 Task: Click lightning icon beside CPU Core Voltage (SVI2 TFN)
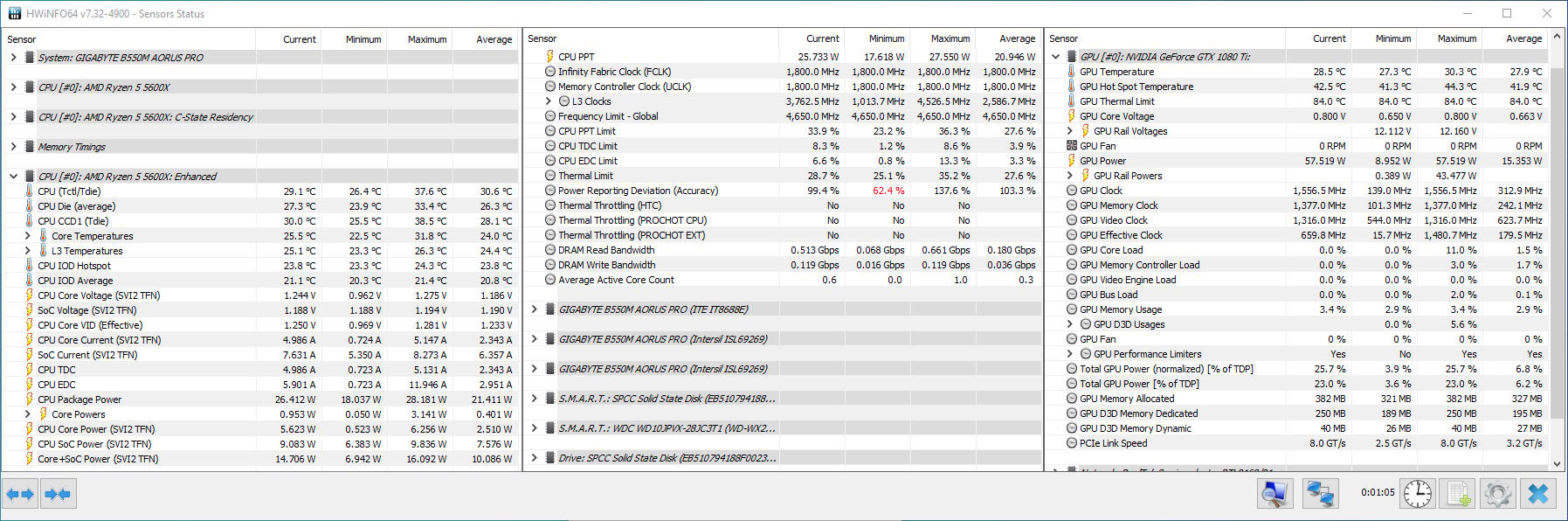(29, 295)
